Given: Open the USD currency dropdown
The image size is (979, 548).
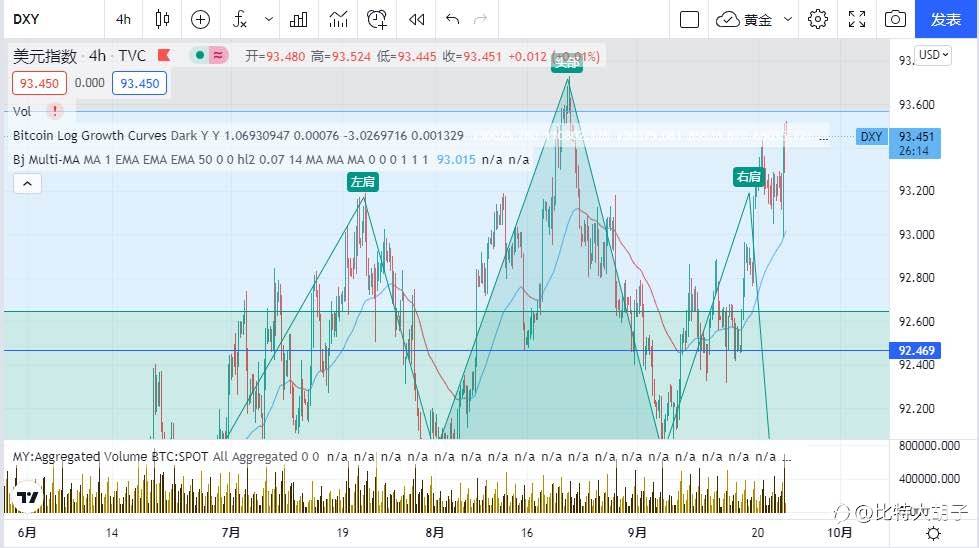Looking at the screenshot, I should click(933, 55).
